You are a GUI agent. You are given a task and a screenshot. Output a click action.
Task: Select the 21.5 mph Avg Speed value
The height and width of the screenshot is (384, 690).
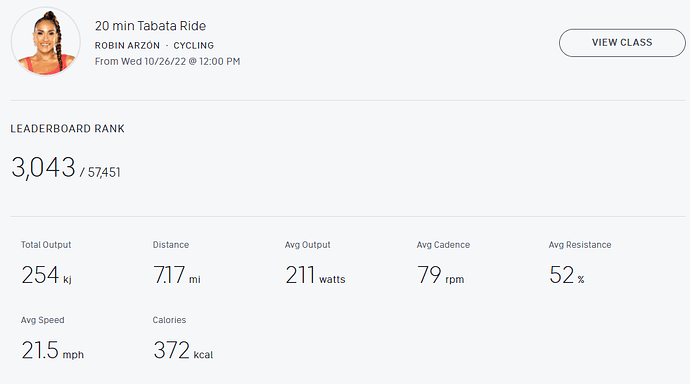click(52, 350)
